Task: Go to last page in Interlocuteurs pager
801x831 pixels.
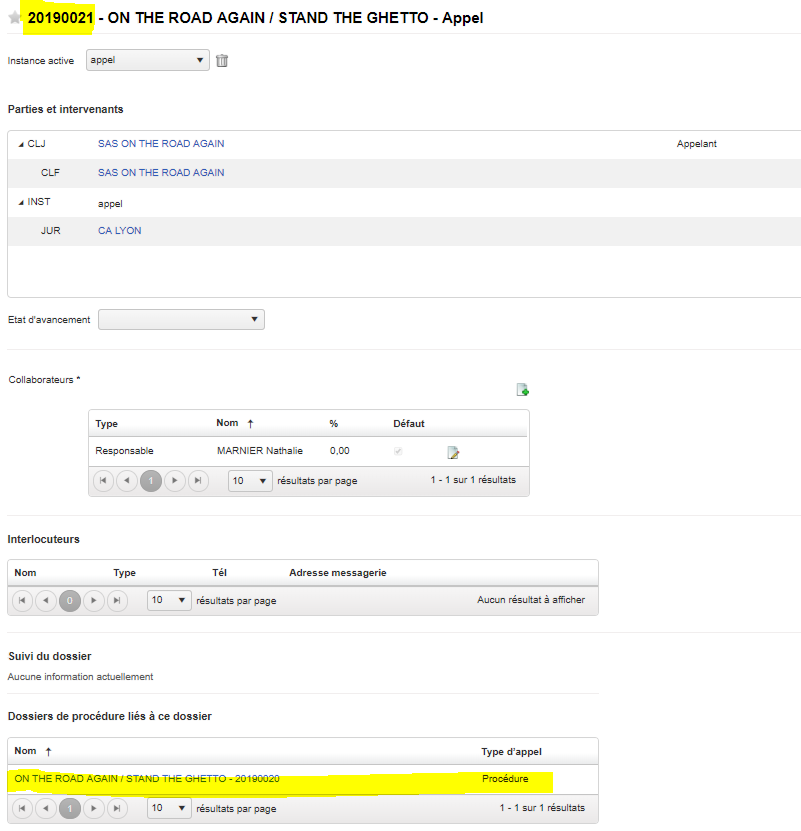Action: click(x=117, y=600)
